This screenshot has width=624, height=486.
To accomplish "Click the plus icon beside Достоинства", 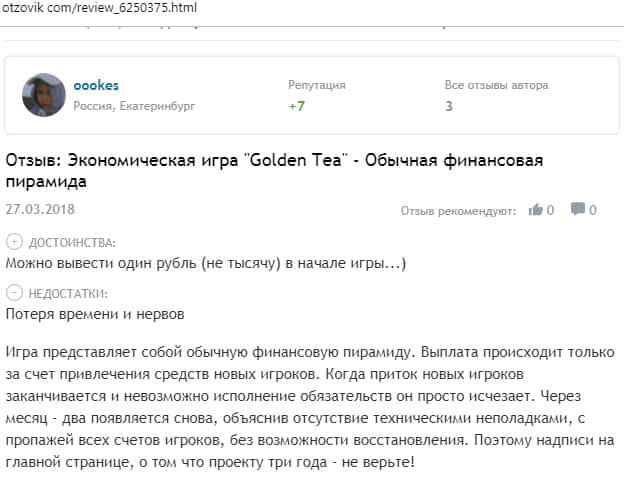I will tap(14, 242).
